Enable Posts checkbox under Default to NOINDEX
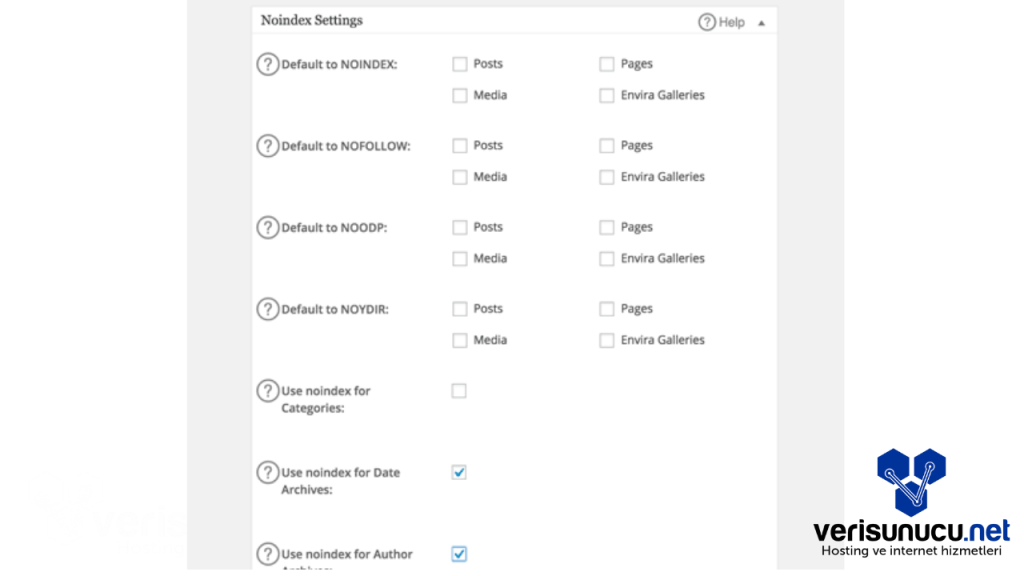The image size is (1024, 576). point(460,64)
